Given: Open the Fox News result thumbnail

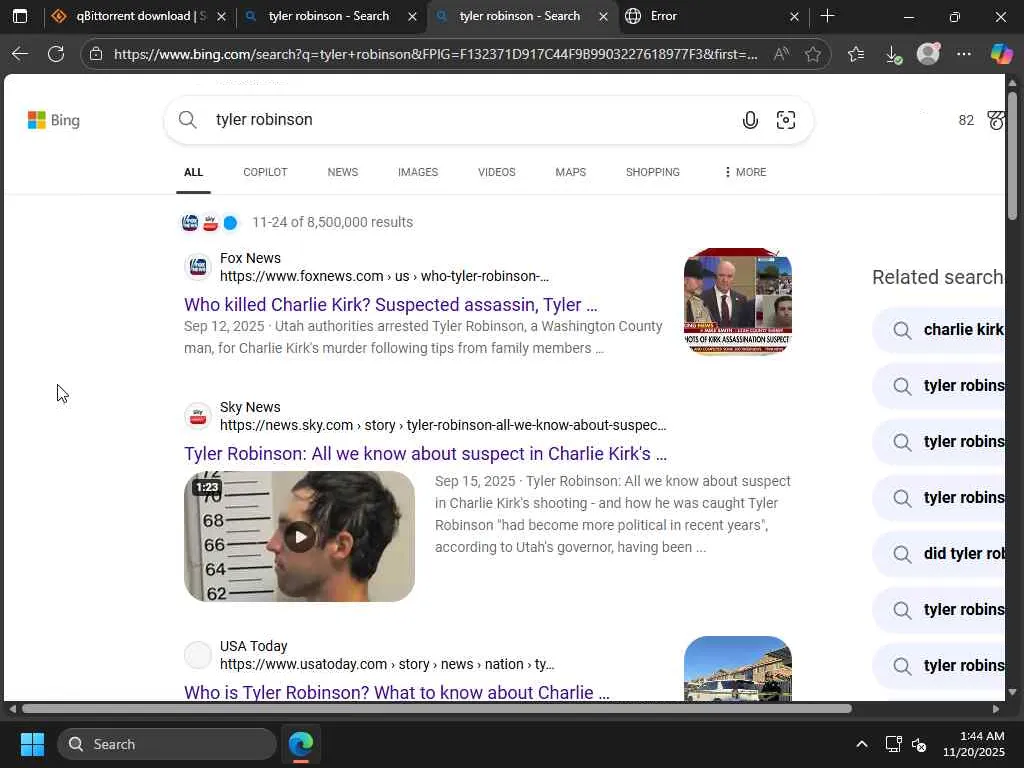Looking at the screenshot, I should pyautogui.click(x=738, y=302).
